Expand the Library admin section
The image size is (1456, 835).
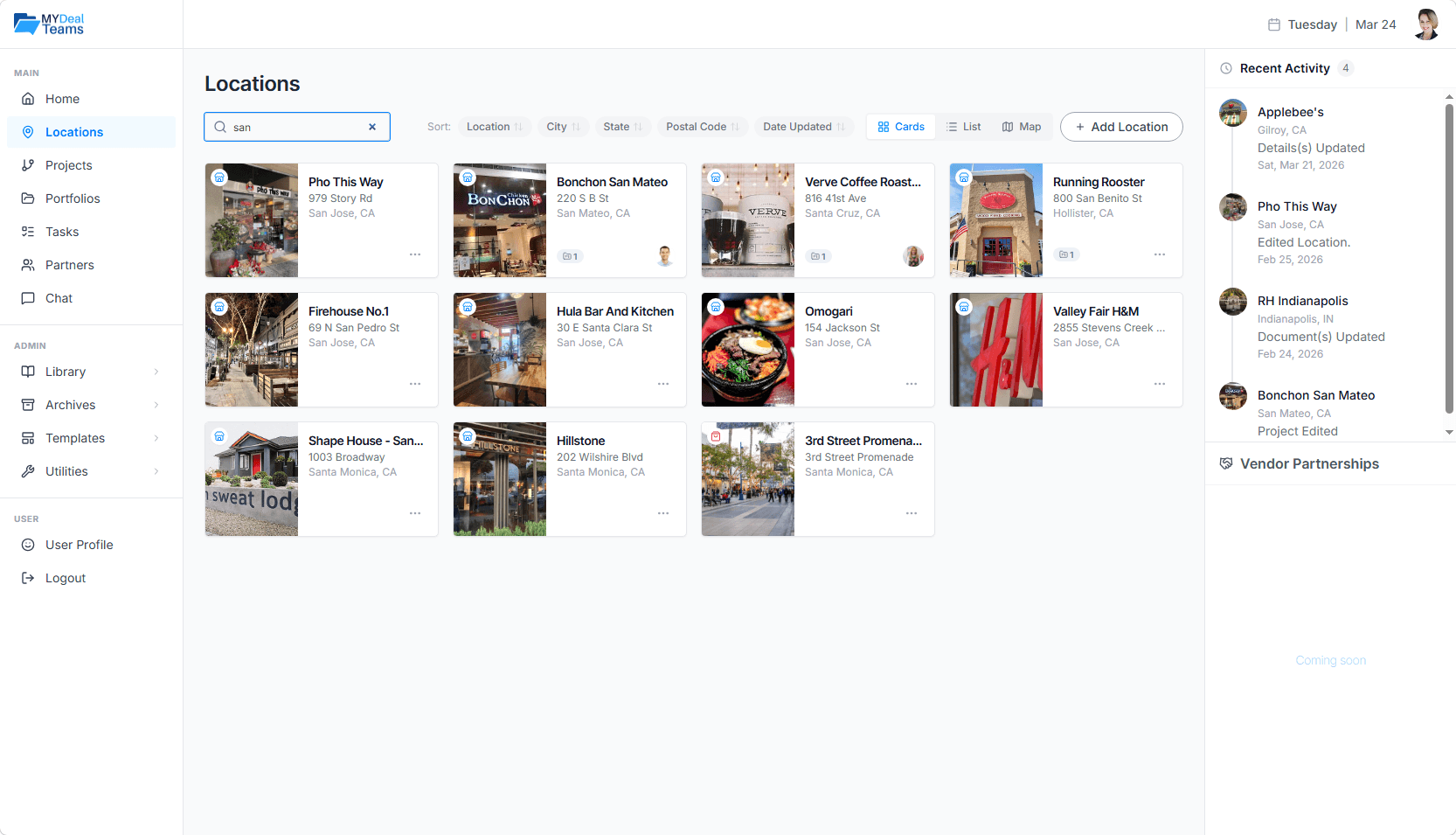[65, 372]
